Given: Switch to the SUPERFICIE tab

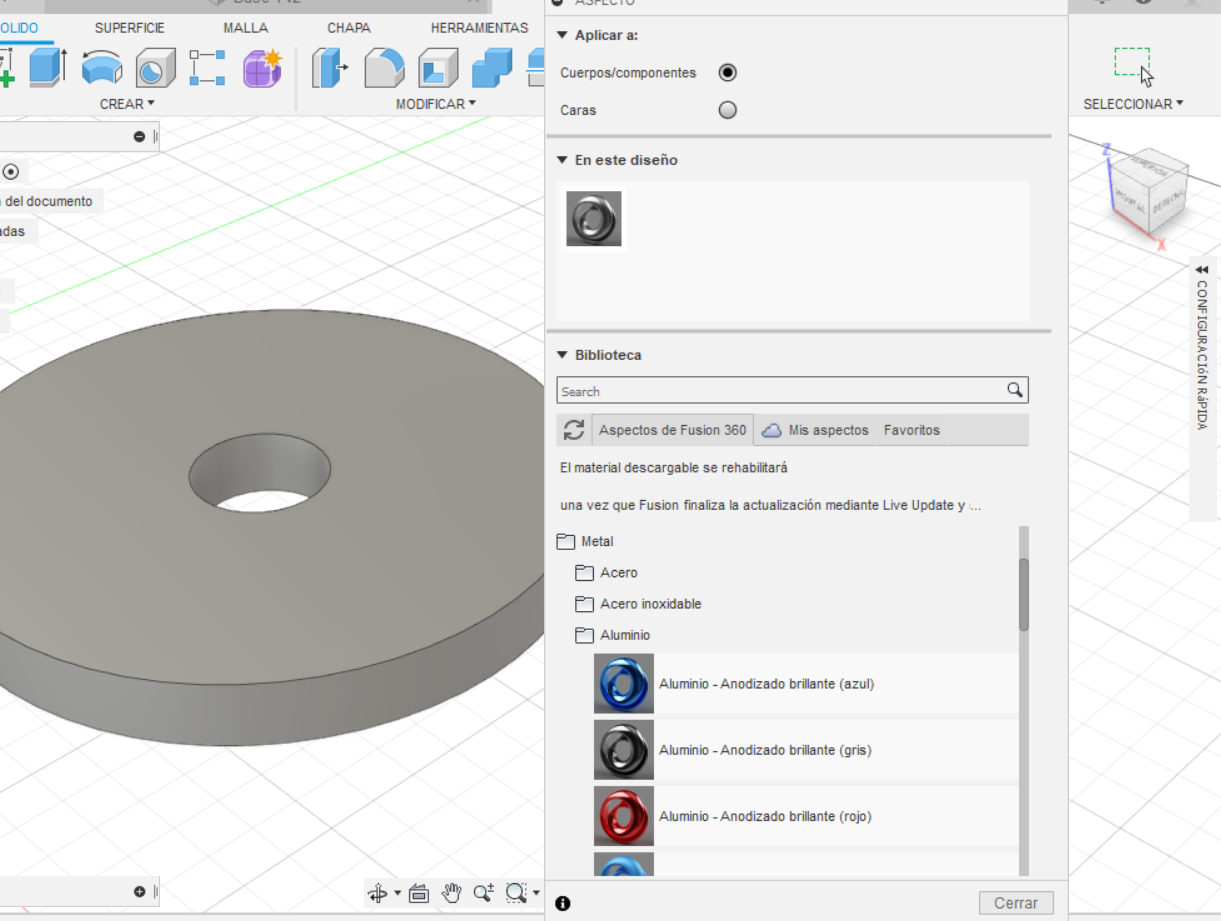Looking at the screenshot, I should (x=130, y=28).
